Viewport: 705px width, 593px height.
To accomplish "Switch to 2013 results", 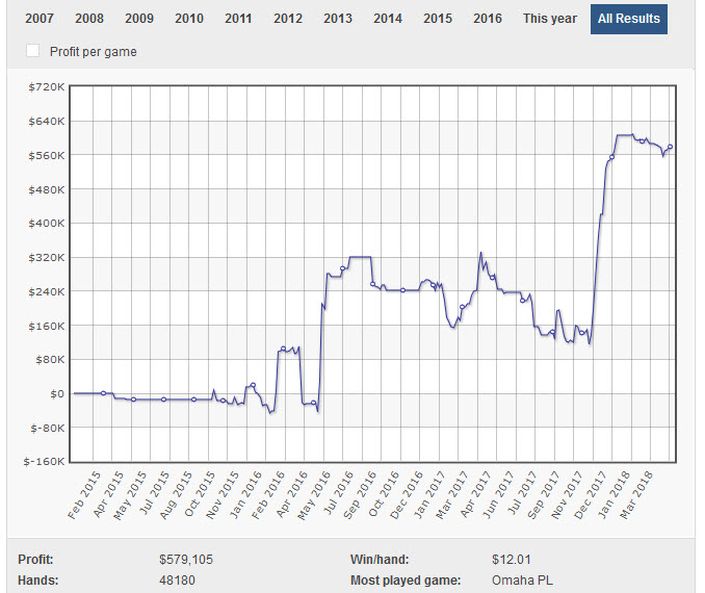I will pos(338,18).
